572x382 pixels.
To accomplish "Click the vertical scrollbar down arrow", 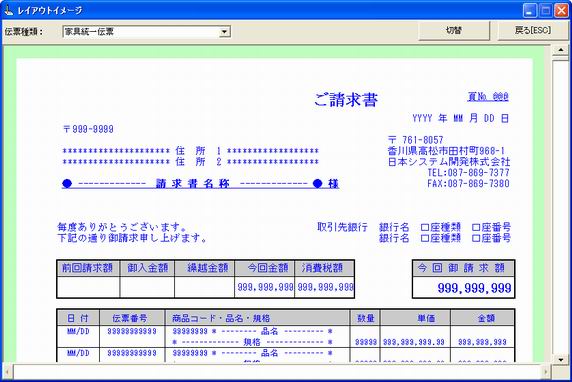I will pos(561,360).
